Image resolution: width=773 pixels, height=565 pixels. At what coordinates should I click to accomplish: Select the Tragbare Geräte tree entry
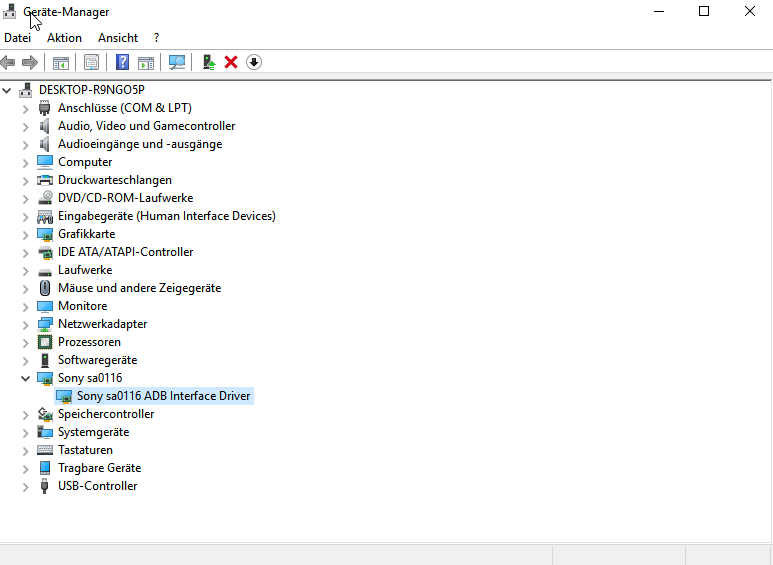pyautogui.click(x=100, y=468)
